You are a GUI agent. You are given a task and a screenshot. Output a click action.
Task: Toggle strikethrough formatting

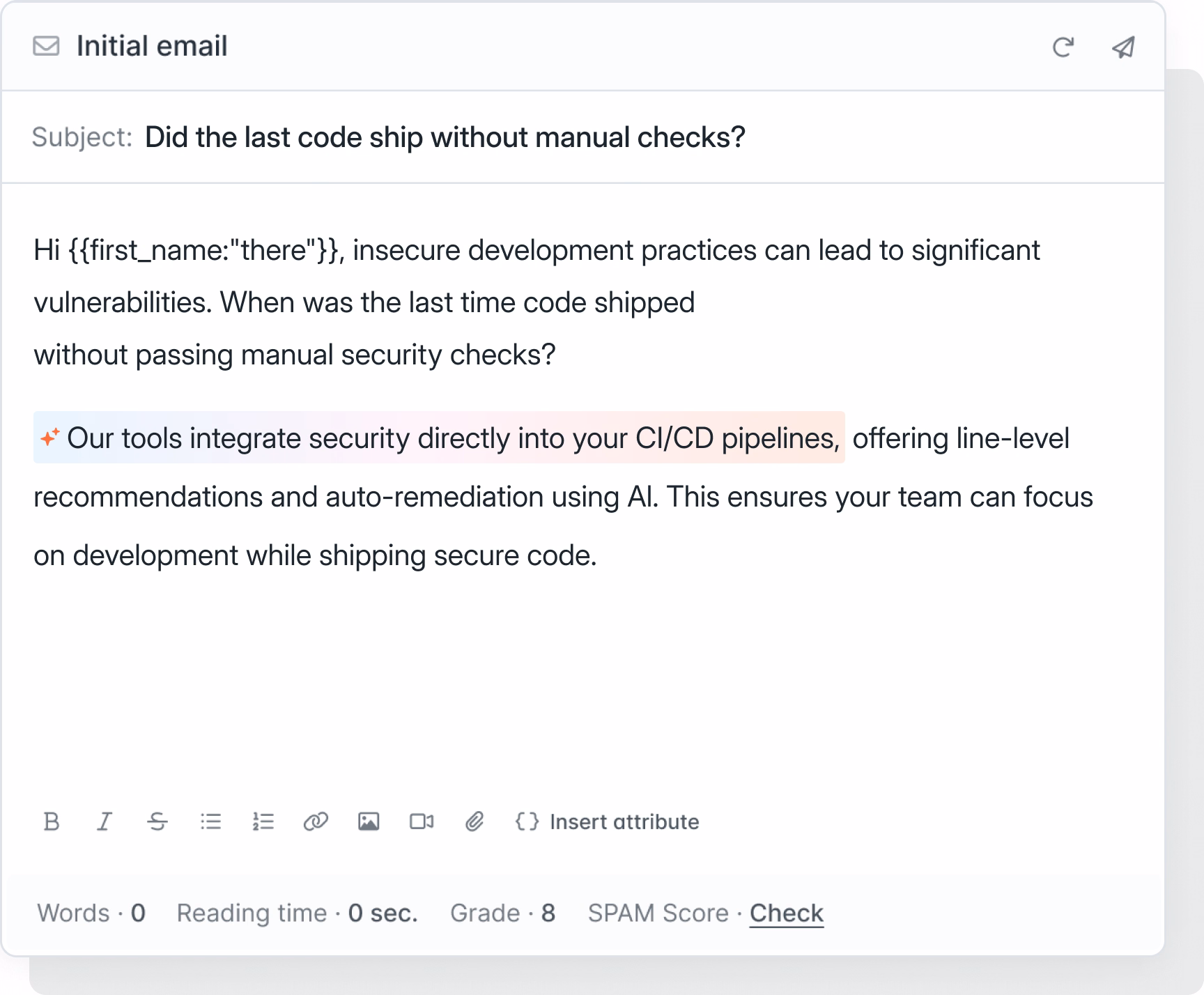tap(157, 822)
